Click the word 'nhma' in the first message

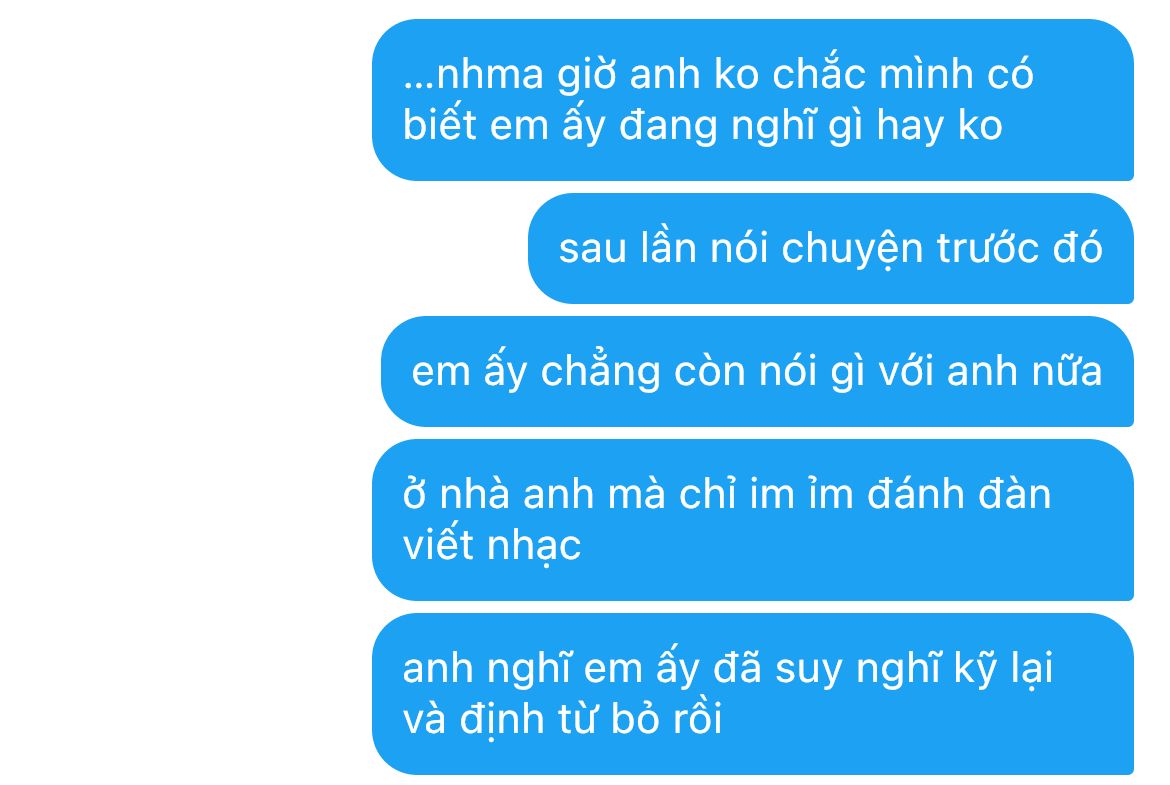tap(489, 75)
